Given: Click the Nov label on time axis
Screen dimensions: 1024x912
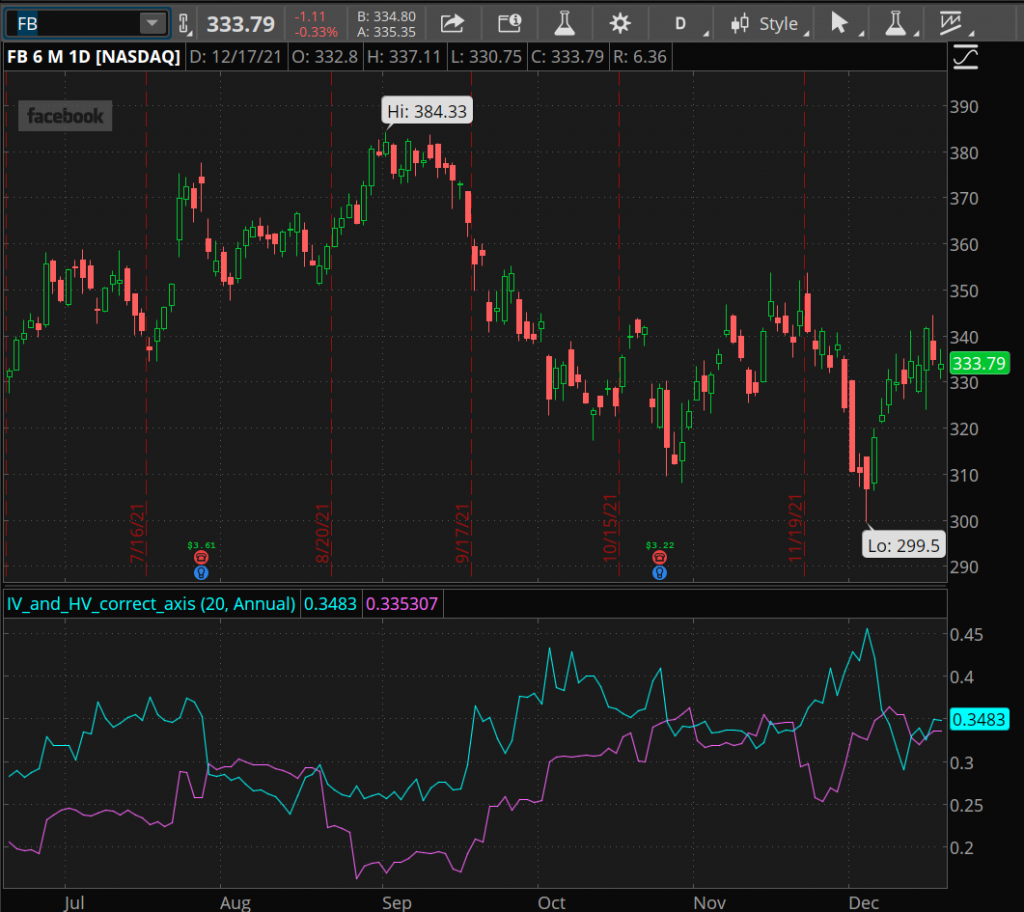Looking at the screenshot, I should (x=709, y=902).
